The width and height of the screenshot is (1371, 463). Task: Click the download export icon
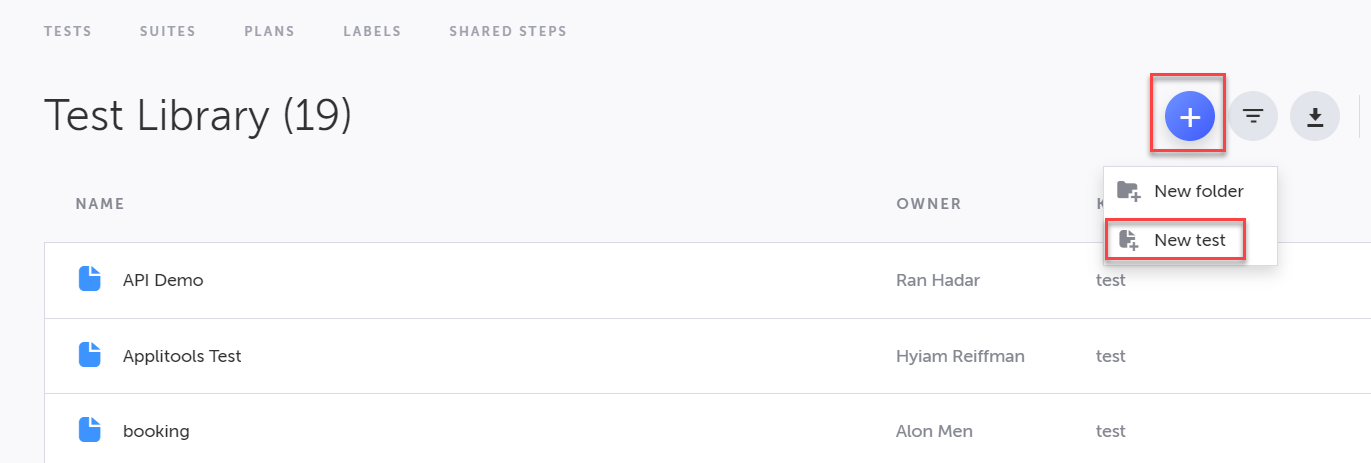1315,118
